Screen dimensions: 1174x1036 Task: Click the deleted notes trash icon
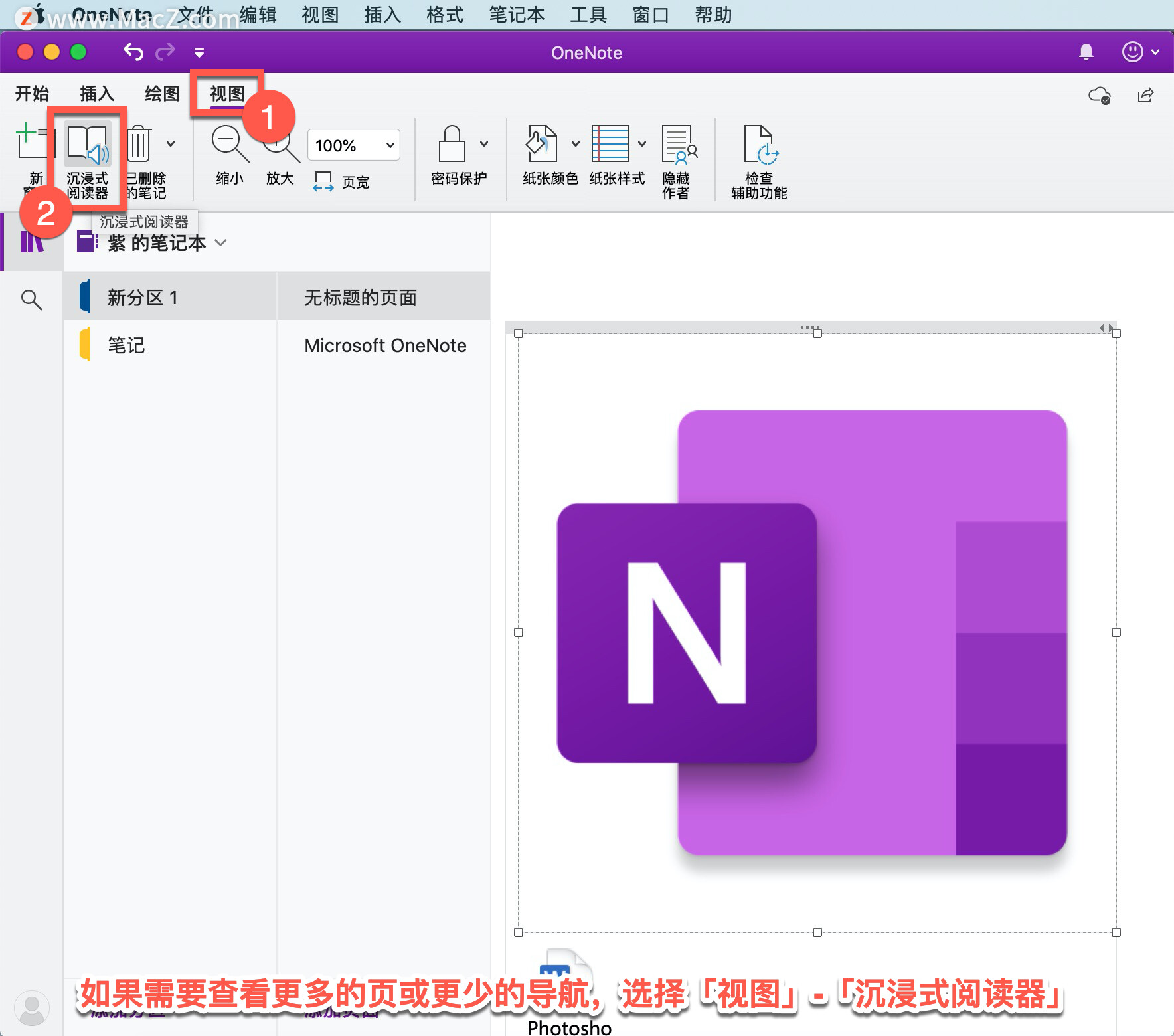click(x=139, y=143)
